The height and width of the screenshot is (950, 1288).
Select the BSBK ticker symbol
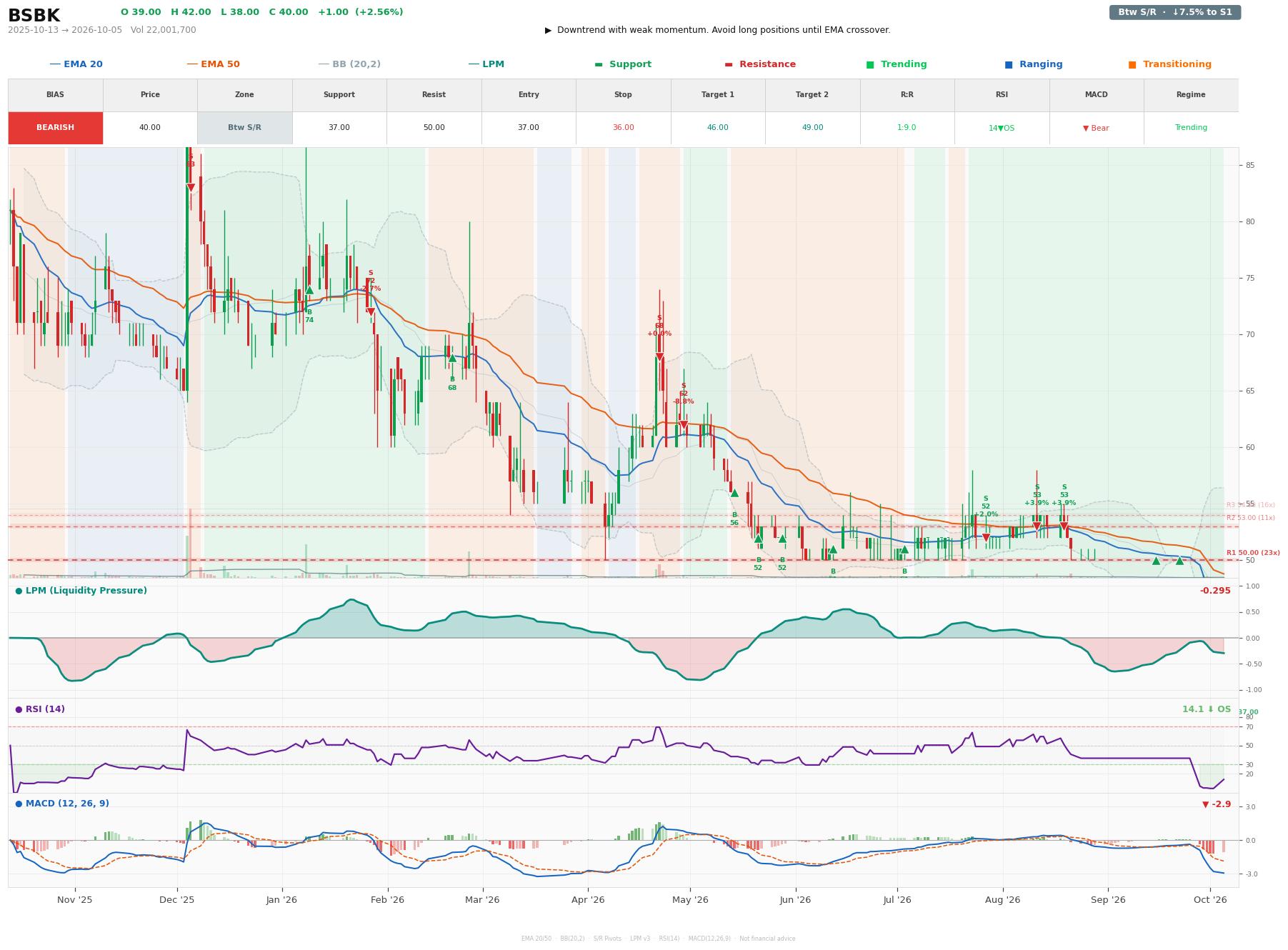pos(34,16)
